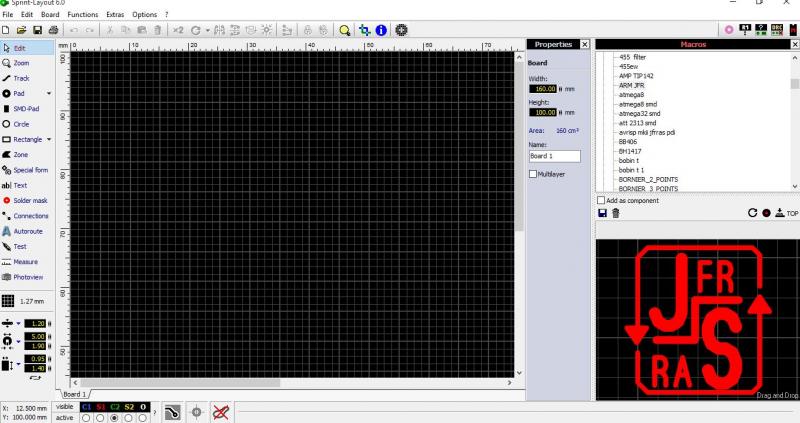Open the Photoview mode
Image resolution: width=800 pixels, height=423 pixels.
coord(27,277)
